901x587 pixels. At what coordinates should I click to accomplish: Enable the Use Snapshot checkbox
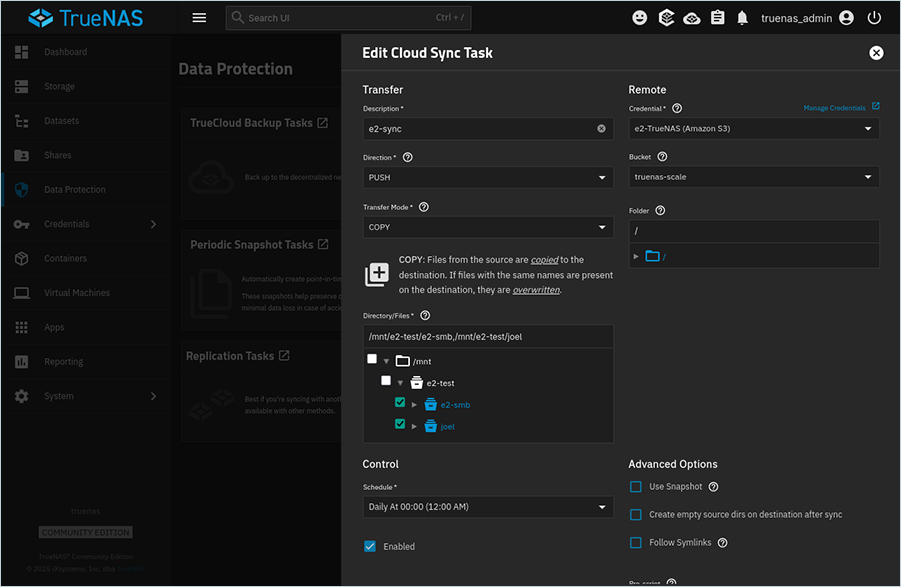click(x=636, y=487)
